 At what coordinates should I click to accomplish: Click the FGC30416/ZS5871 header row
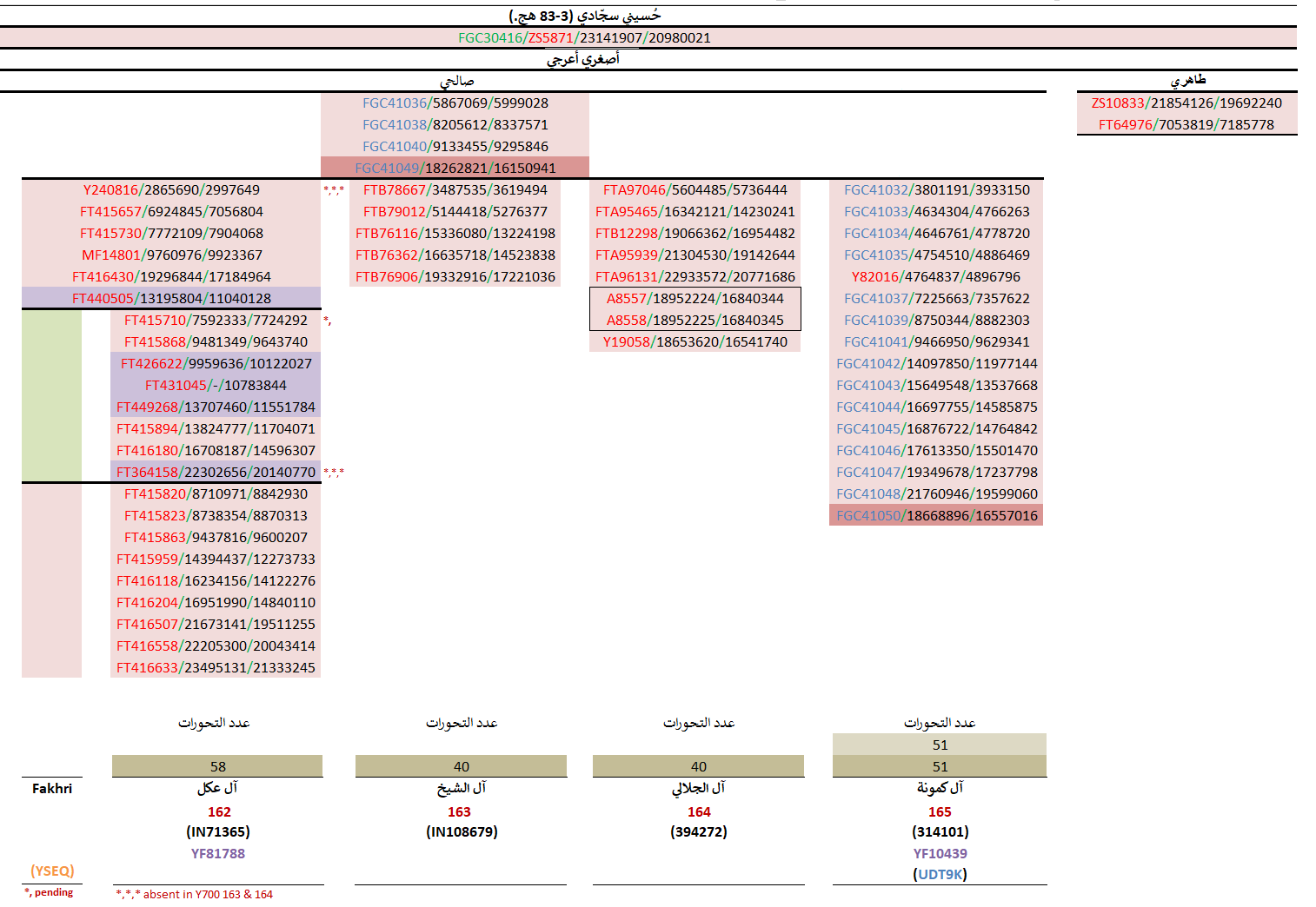coord(584,37)
